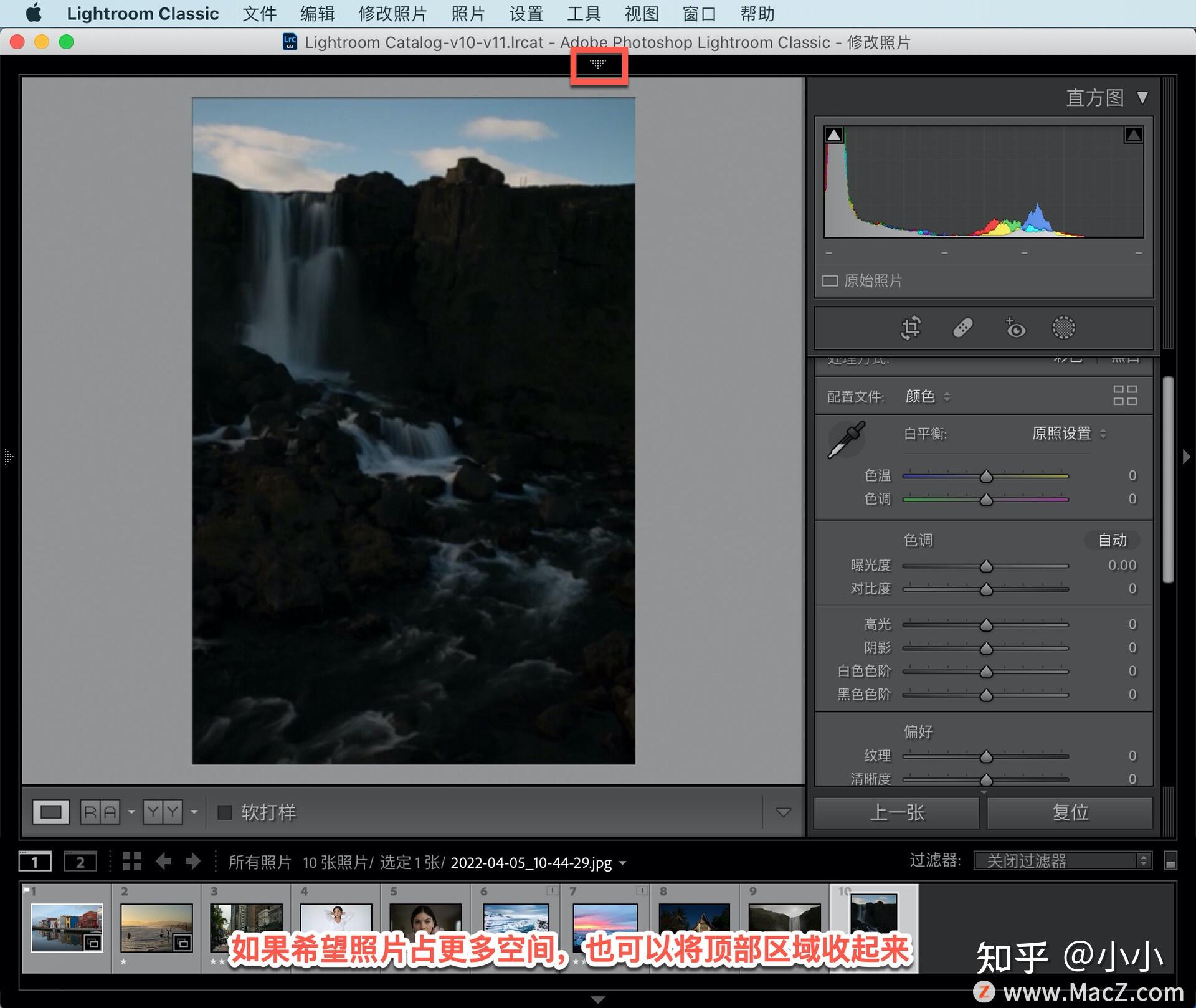1196x1008 pixels.
Task: Enable the 软打样 soft proofing checkbox
Action: click(x=224, y=812)
